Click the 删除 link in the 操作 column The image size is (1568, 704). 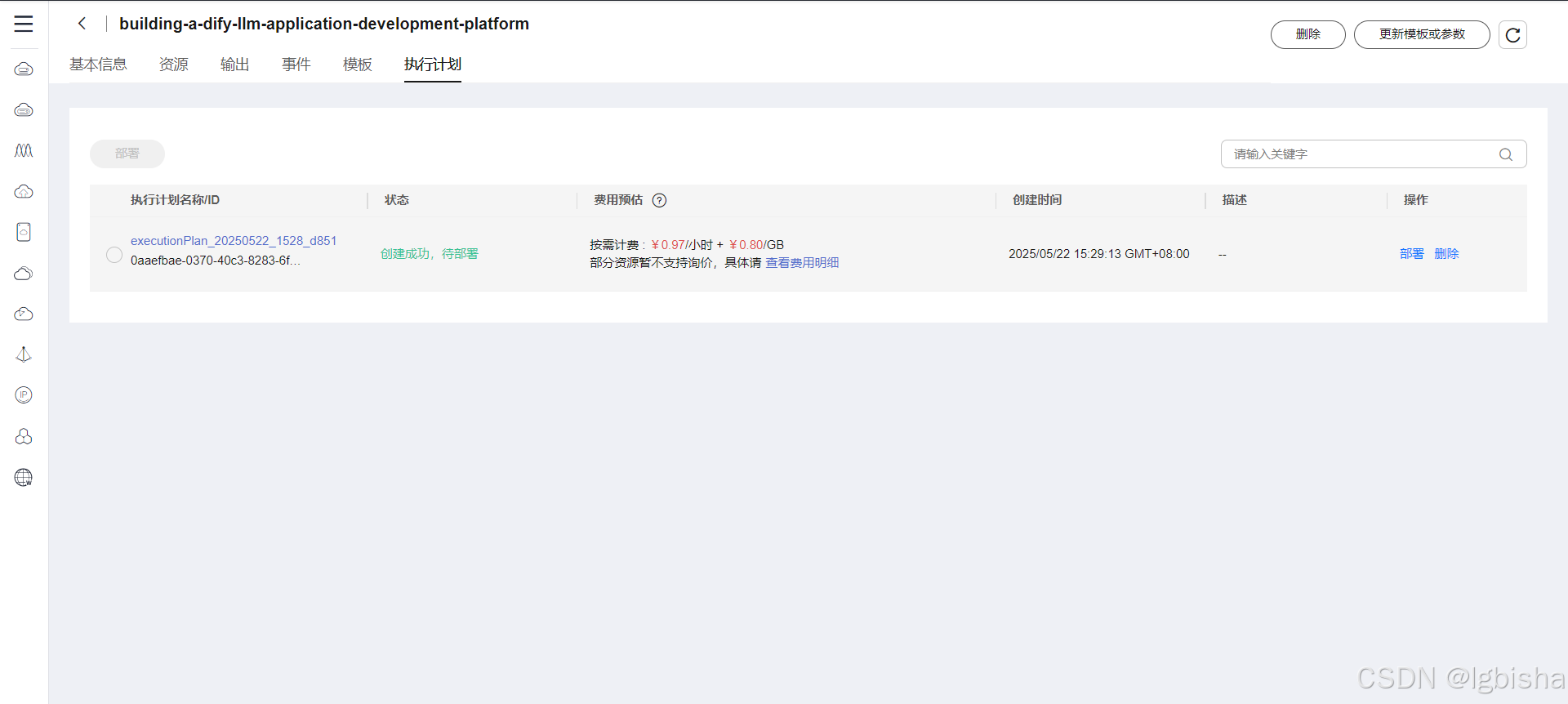[1446, 254]
